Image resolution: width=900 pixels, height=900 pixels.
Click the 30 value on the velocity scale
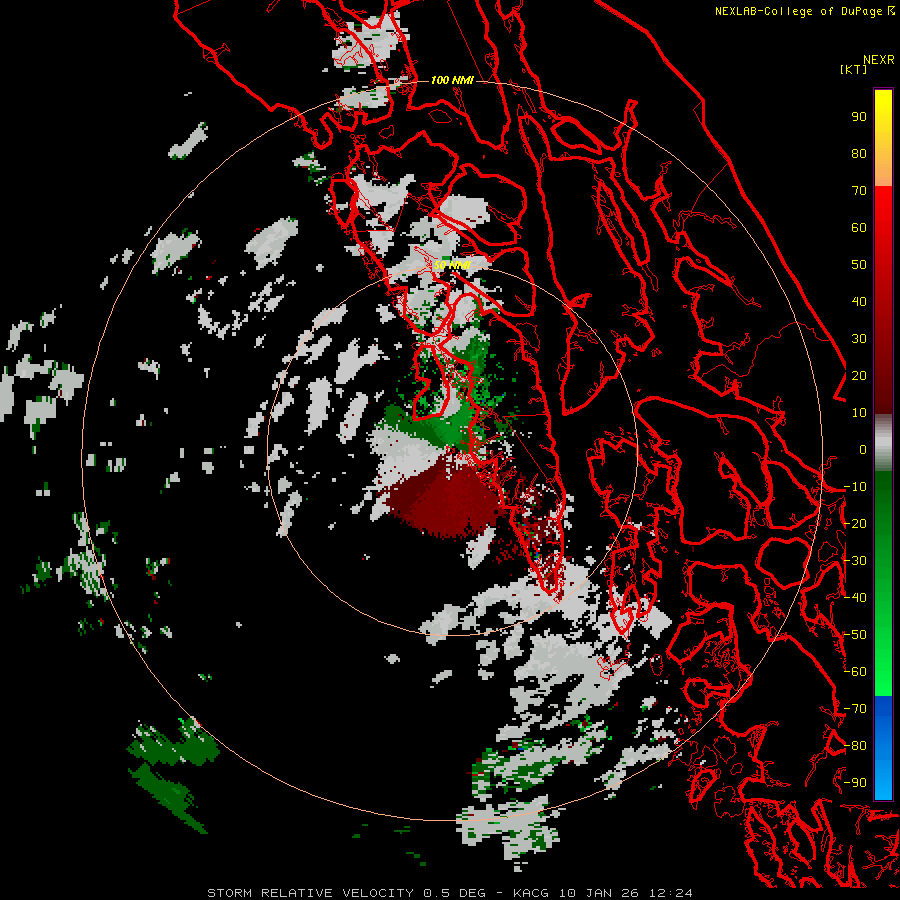tap(859, 339)
